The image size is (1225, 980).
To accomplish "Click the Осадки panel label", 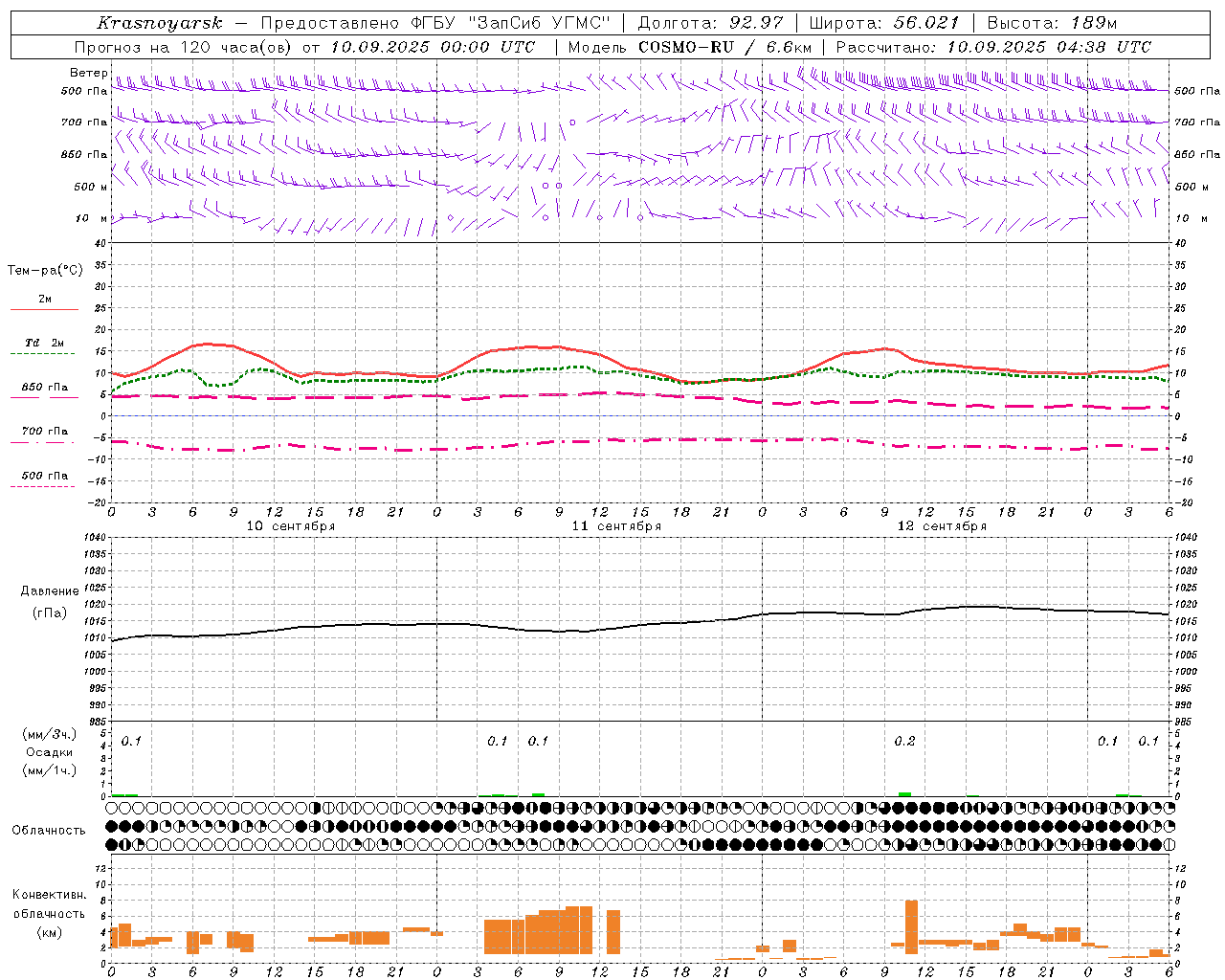I will pyautogui.click(x=50, y=752).
